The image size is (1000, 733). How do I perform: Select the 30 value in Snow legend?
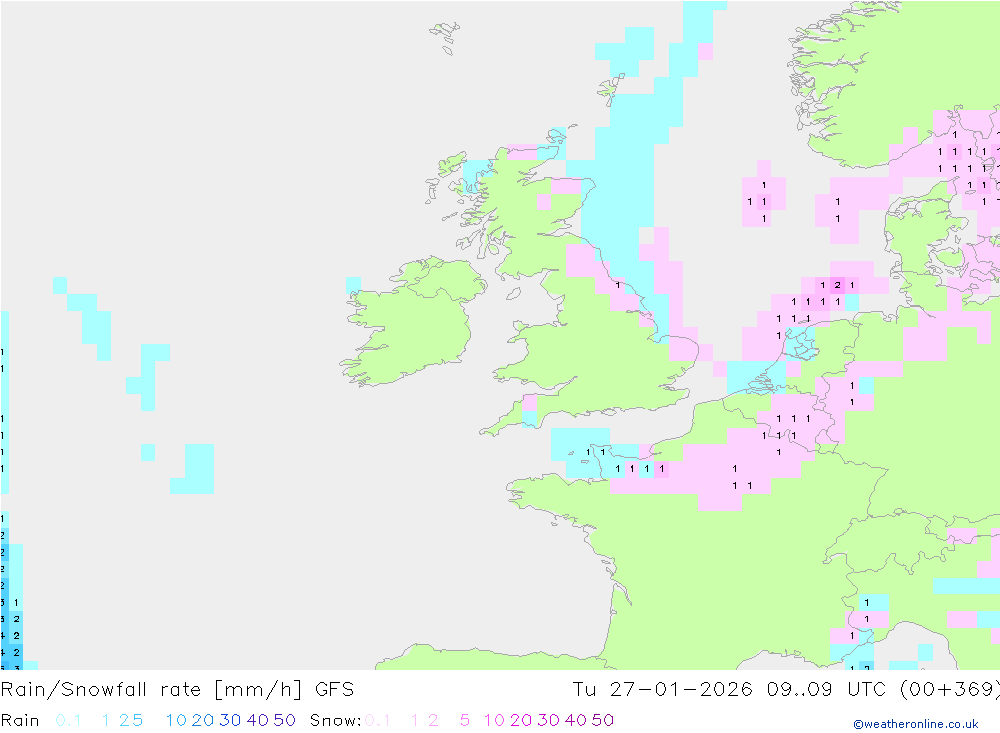click(548, 720)
